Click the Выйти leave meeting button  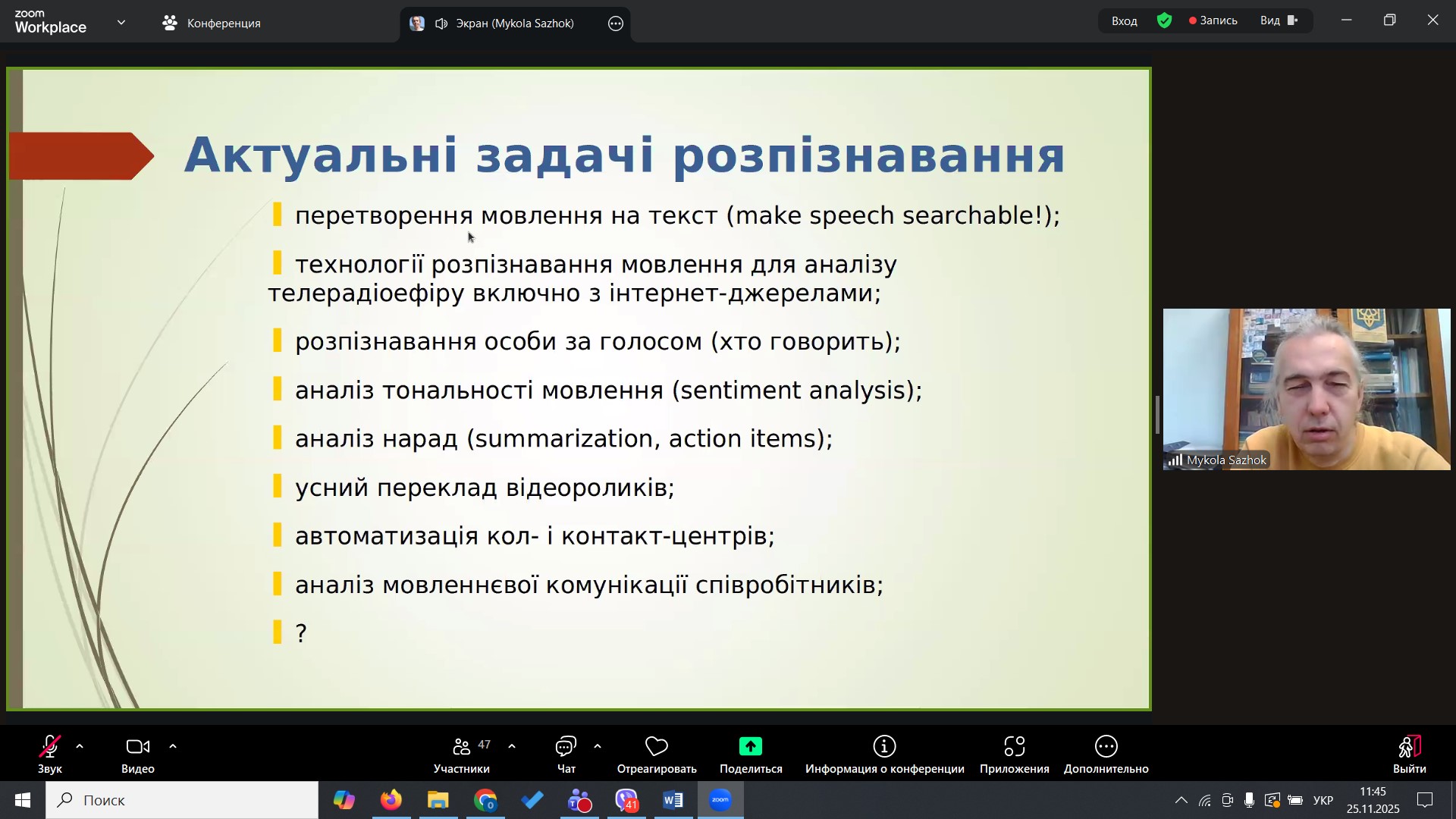tap(1409, 748)
